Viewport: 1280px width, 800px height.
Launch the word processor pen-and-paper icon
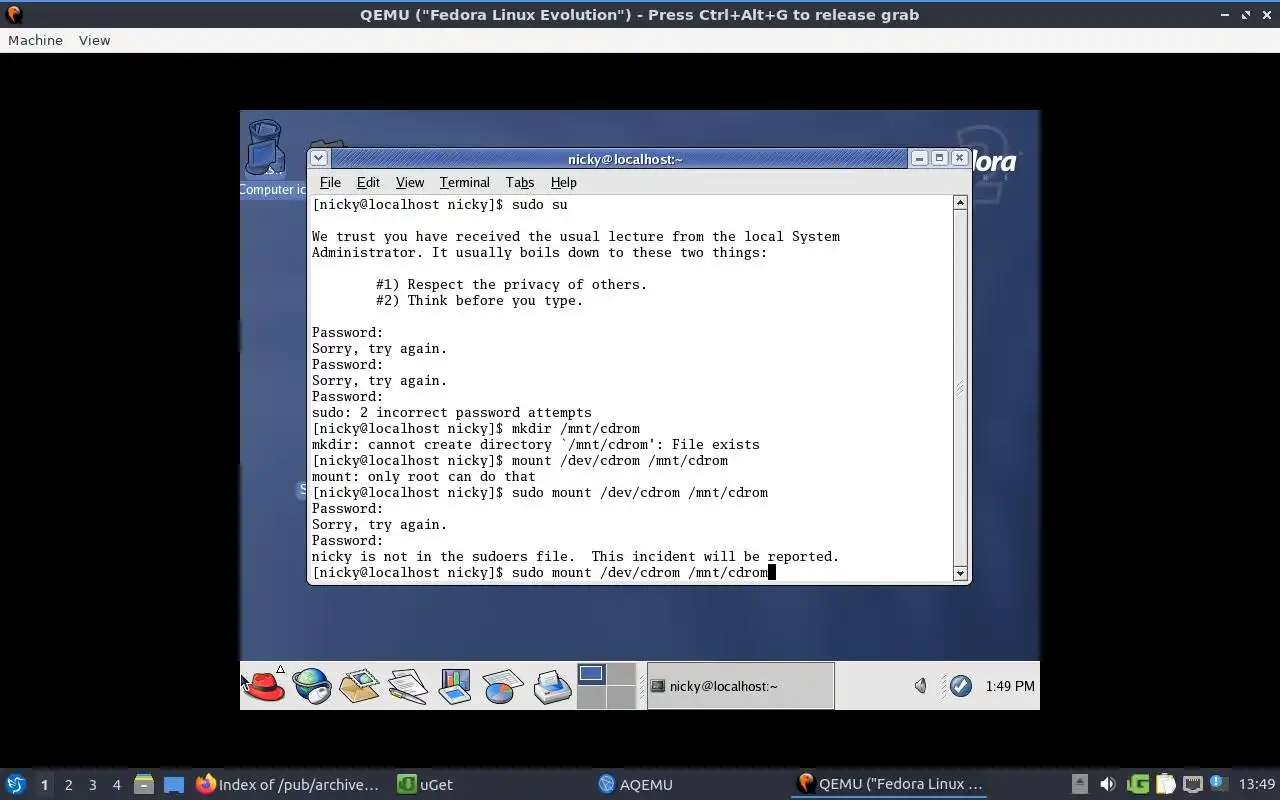[x=407, y=686]
